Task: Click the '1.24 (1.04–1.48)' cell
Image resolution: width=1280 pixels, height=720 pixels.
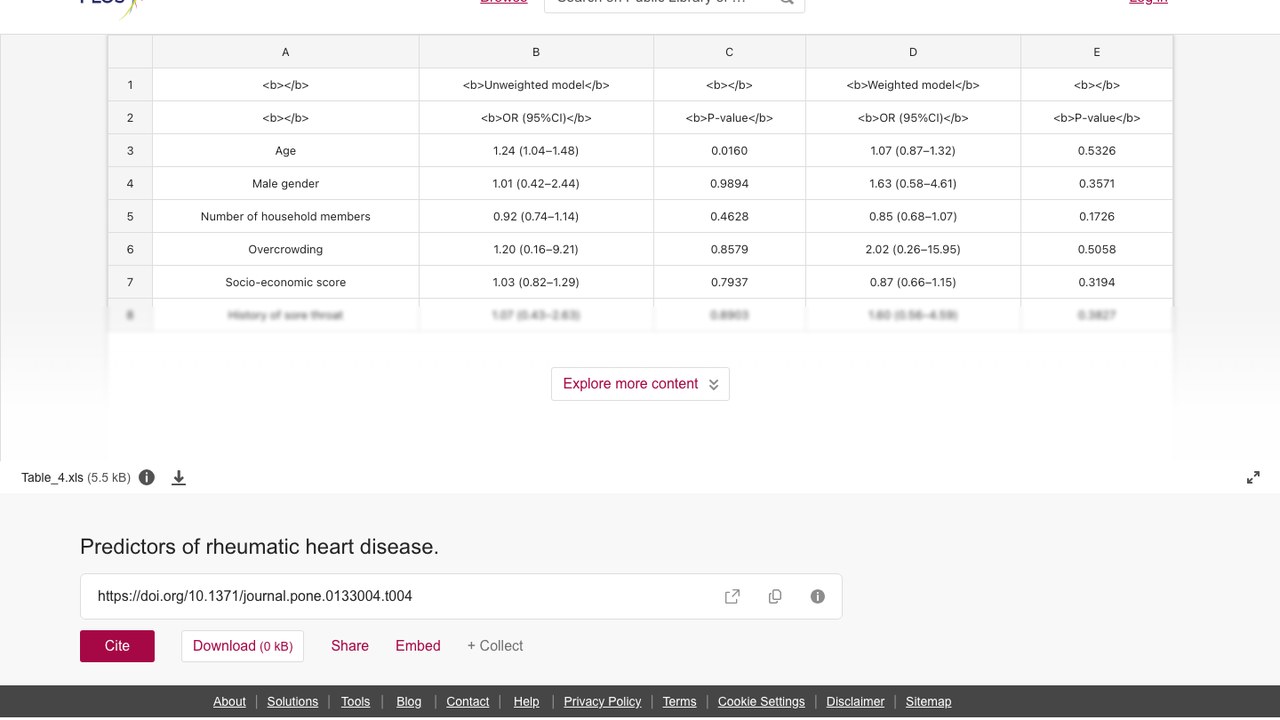Action: pyautogui.click(x=536, y=151)
